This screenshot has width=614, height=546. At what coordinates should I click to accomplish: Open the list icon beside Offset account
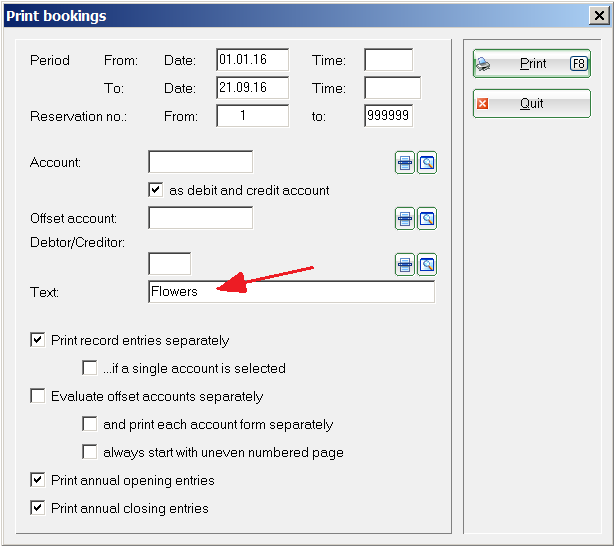(405, 219)
